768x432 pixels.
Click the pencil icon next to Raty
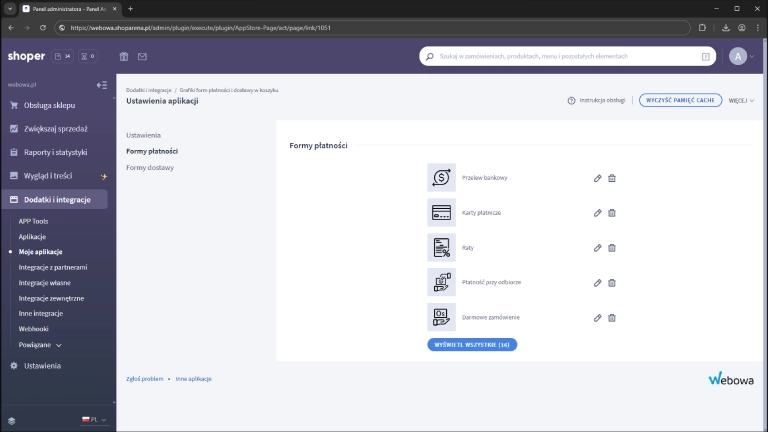click(598, 248)
